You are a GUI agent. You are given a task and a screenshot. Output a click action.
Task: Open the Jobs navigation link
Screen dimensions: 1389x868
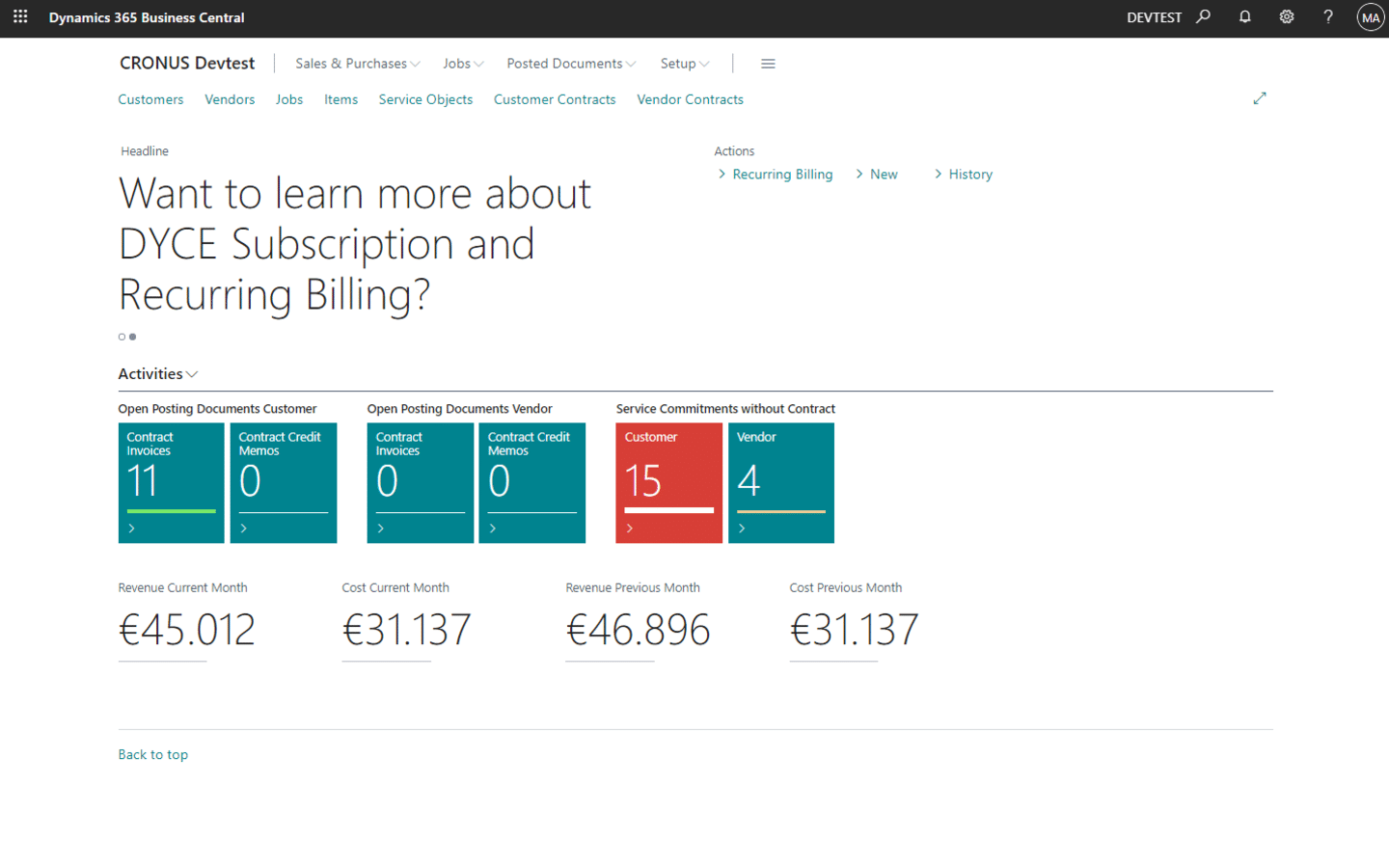click(289, 99)
